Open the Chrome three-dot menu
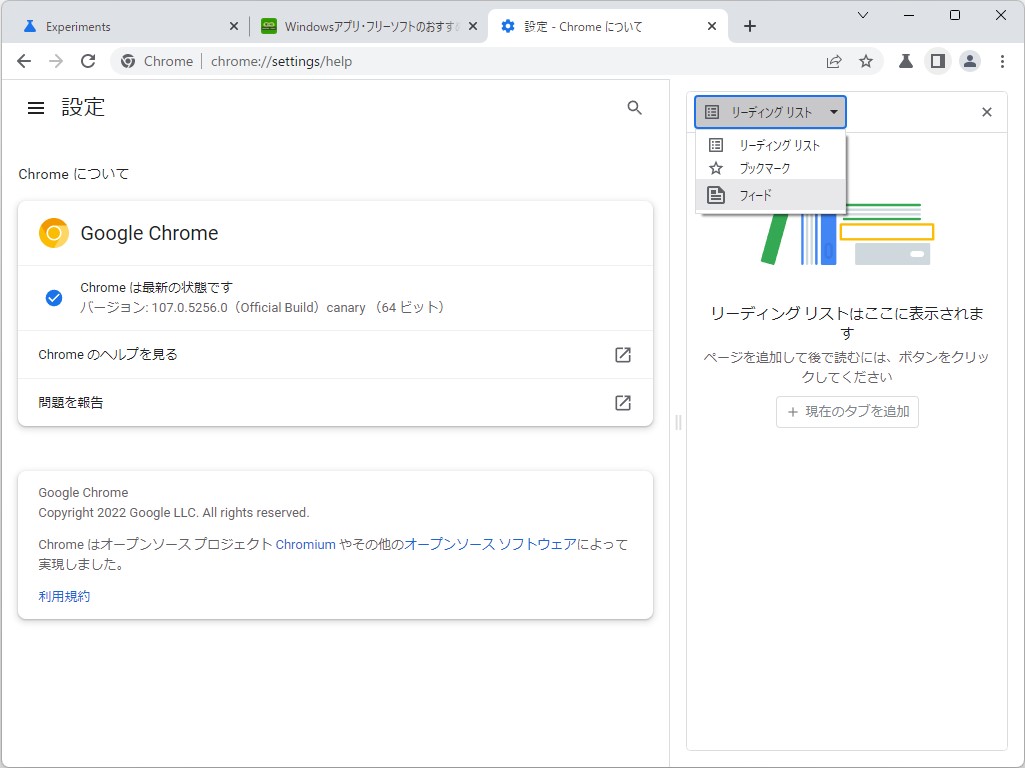1025x768 pixels. pos(1003,61)
